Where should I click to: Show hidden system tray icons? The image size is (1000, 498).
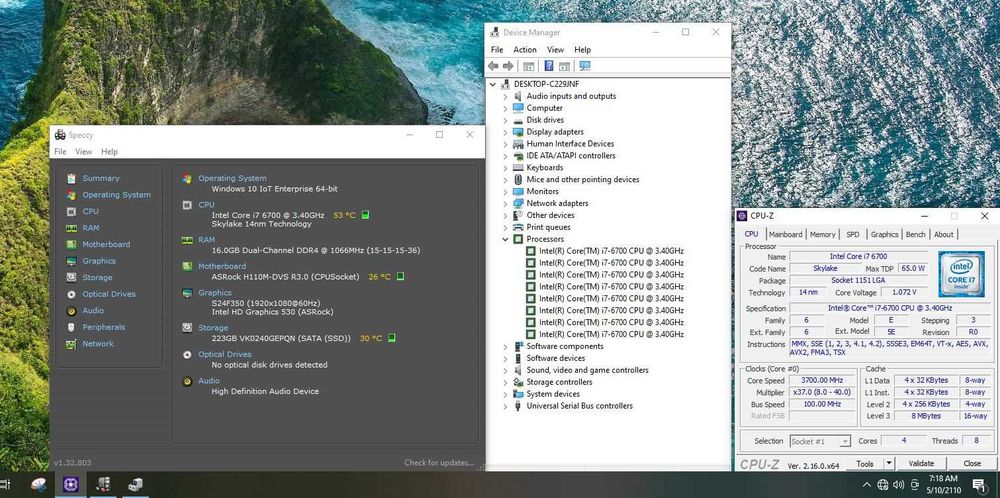(x=866, y=485)
